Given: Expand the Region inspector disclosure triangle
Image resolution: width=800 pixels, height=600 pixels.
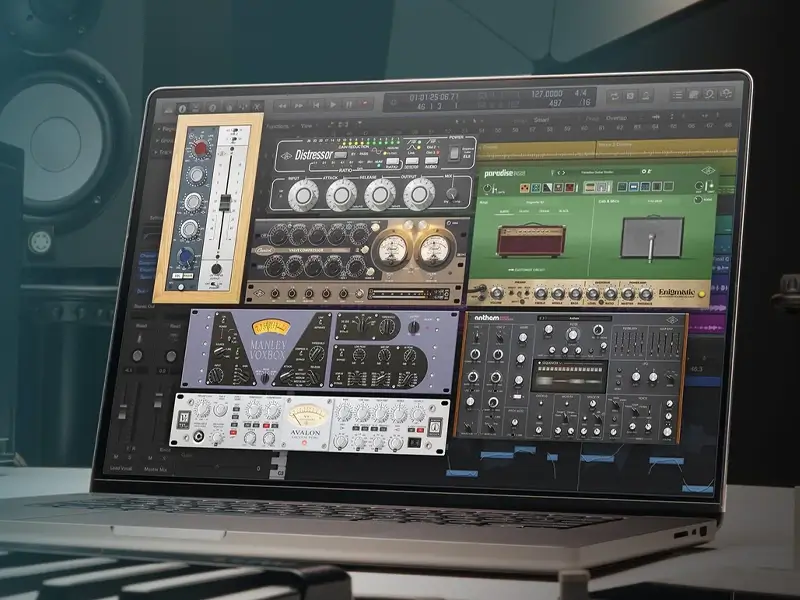Looking at the screenshot, I should (x=160, y=130).
